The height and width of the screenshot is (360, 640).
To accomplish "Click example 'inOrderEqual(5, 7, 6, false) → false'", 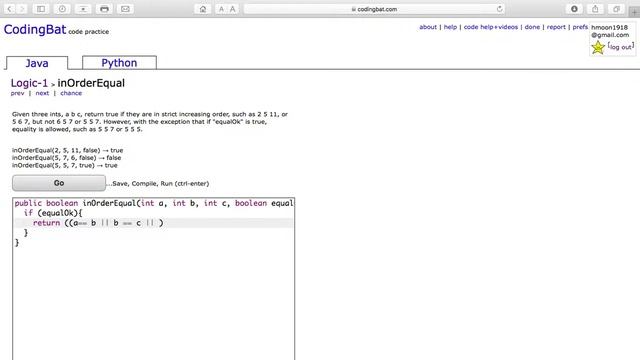I will pos(67,158).
